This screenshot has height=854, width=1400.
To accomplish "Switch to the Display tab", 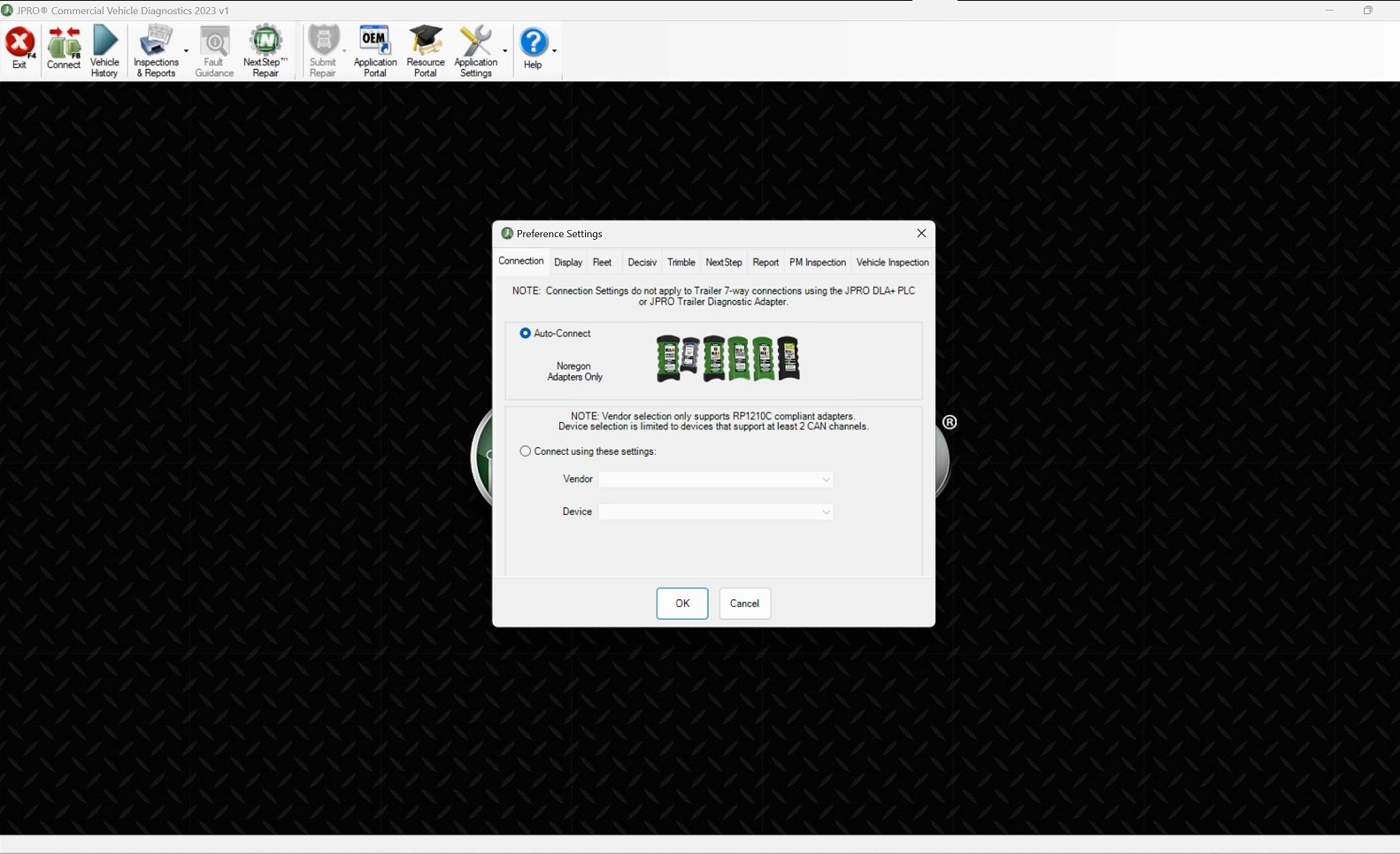I will click(568, 263).
